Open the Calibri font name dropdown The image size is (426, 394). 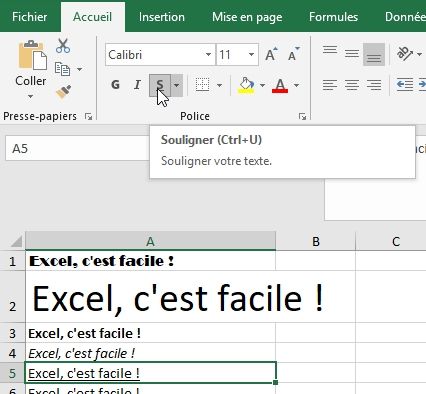pyautogui.click(x=208, y=54)
